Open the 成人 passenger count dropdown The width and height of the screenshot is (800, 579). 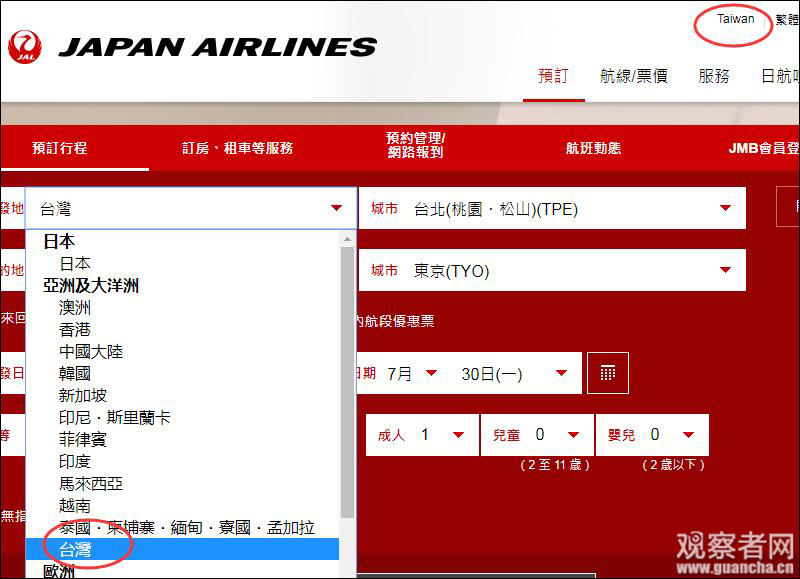click(x=422, y=435)
